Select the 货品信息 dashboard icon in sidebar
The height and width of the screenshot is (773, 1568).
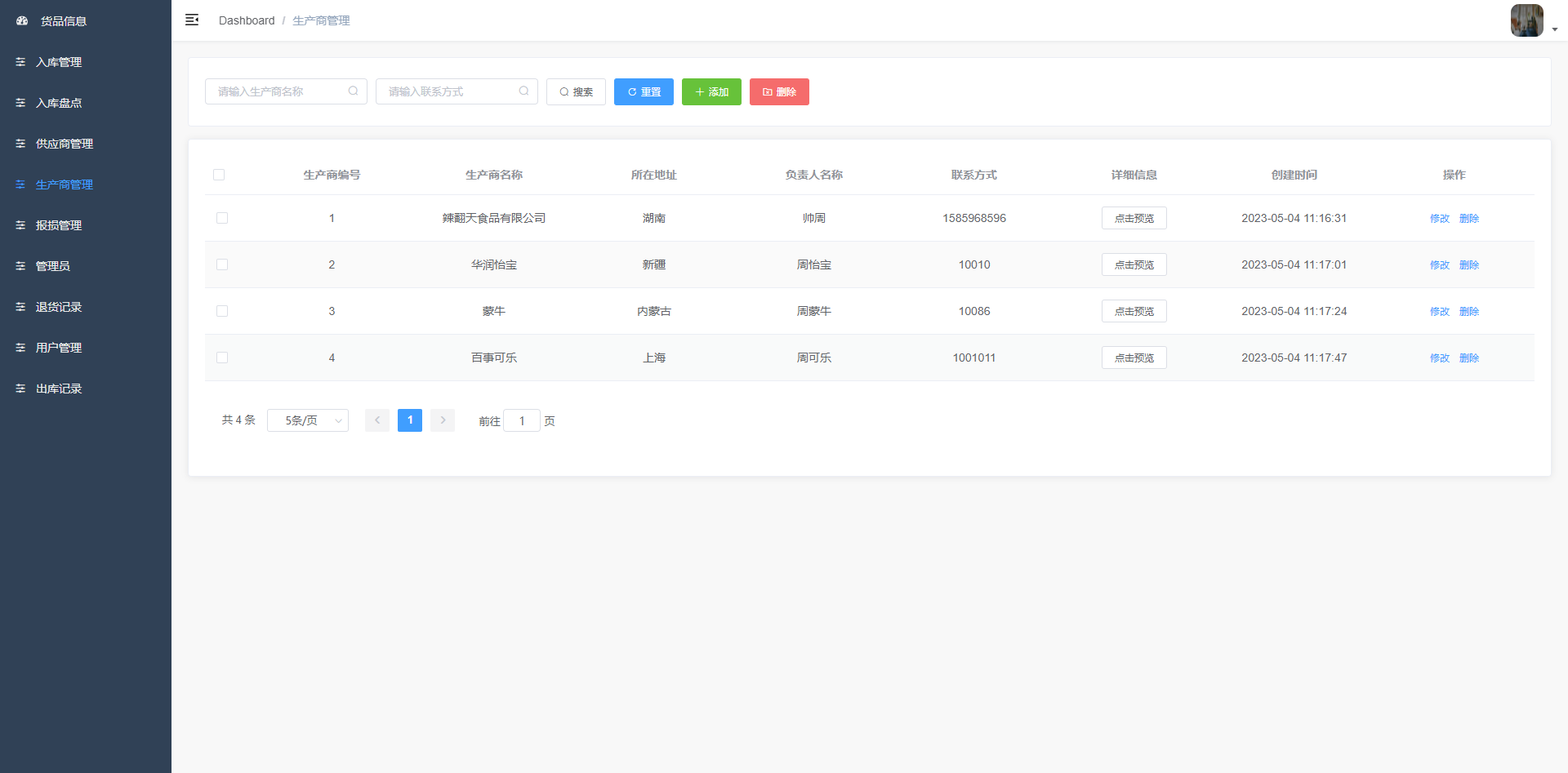(20, 20)
